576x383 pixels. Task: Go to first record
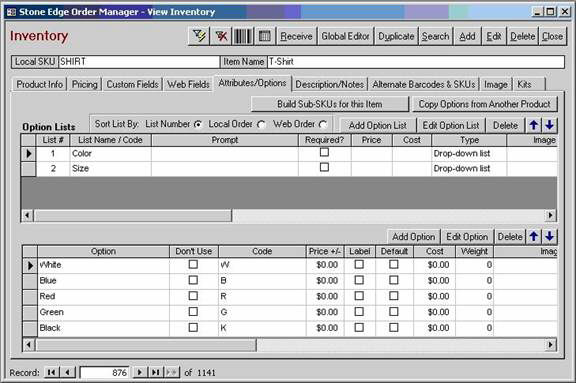click(x=51, y=372)
